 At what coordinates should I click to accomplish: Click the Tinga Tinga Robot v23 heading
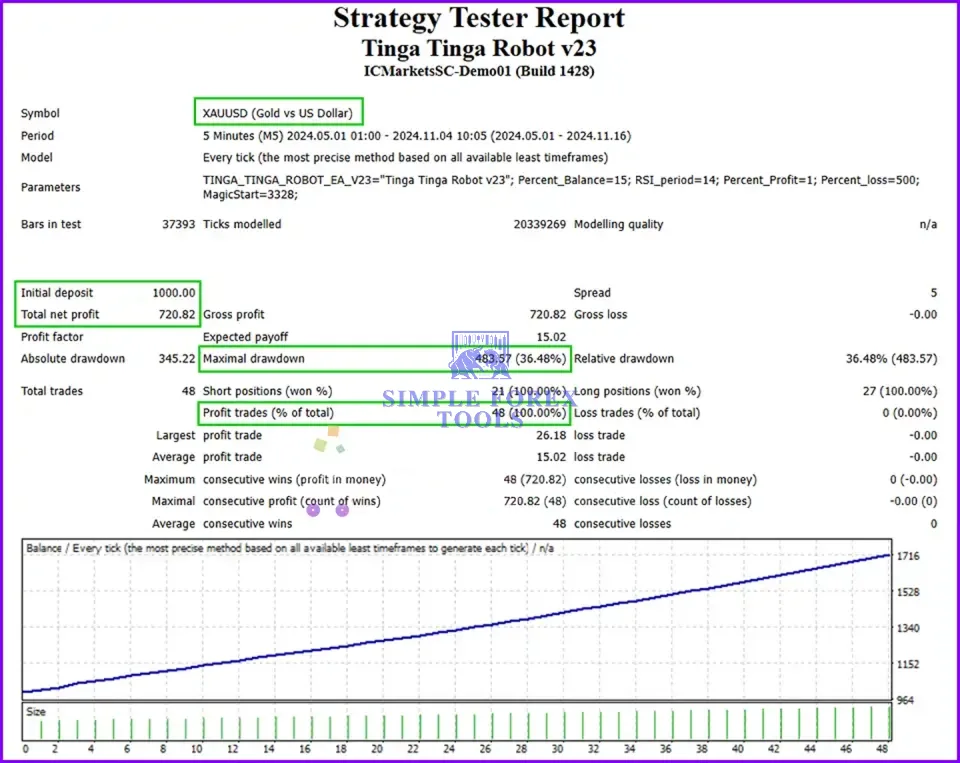click(x=479, y=47)
